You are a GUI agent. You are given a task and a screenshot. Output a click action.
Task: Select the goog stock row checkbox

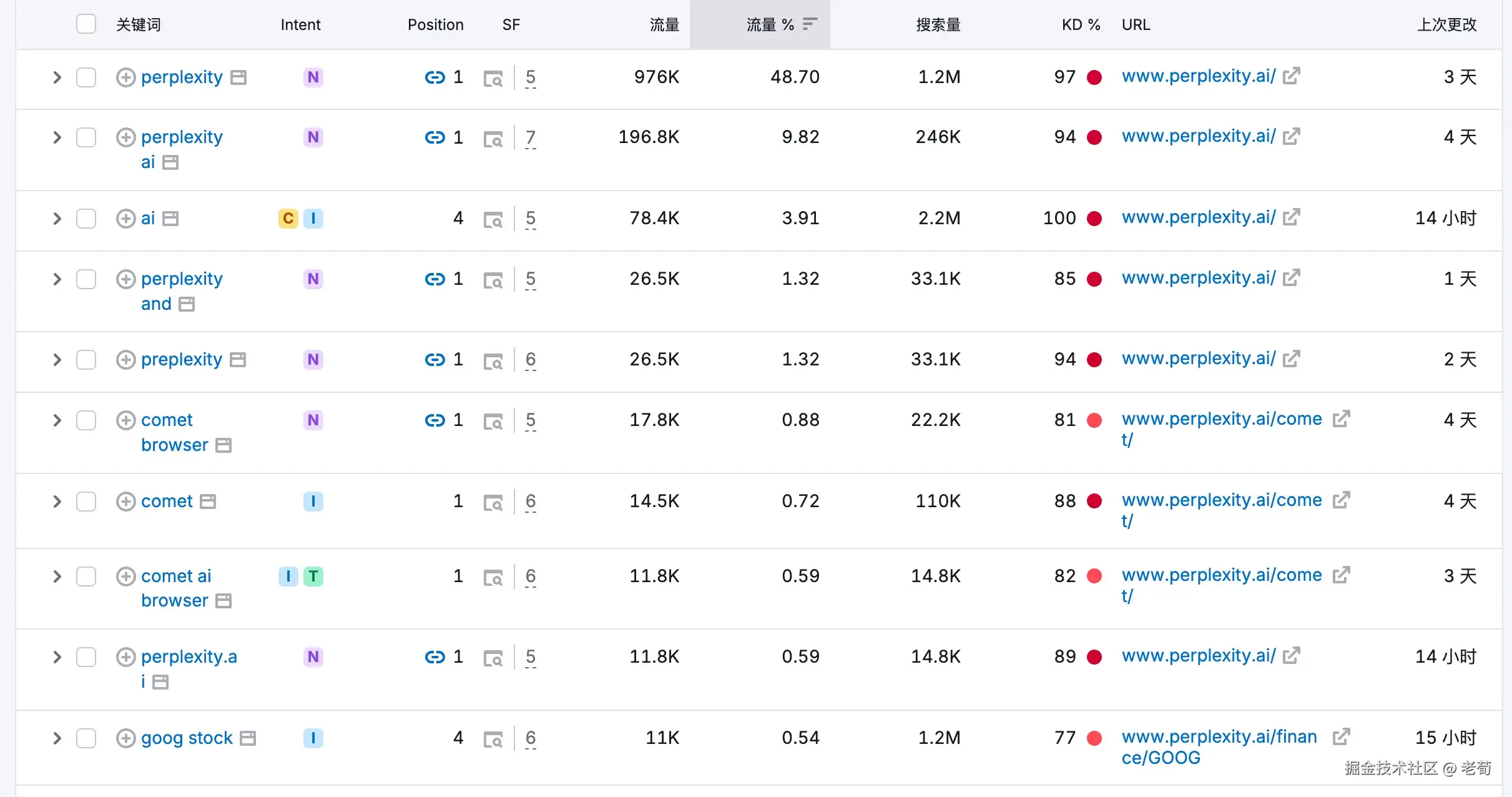[86, 738]
